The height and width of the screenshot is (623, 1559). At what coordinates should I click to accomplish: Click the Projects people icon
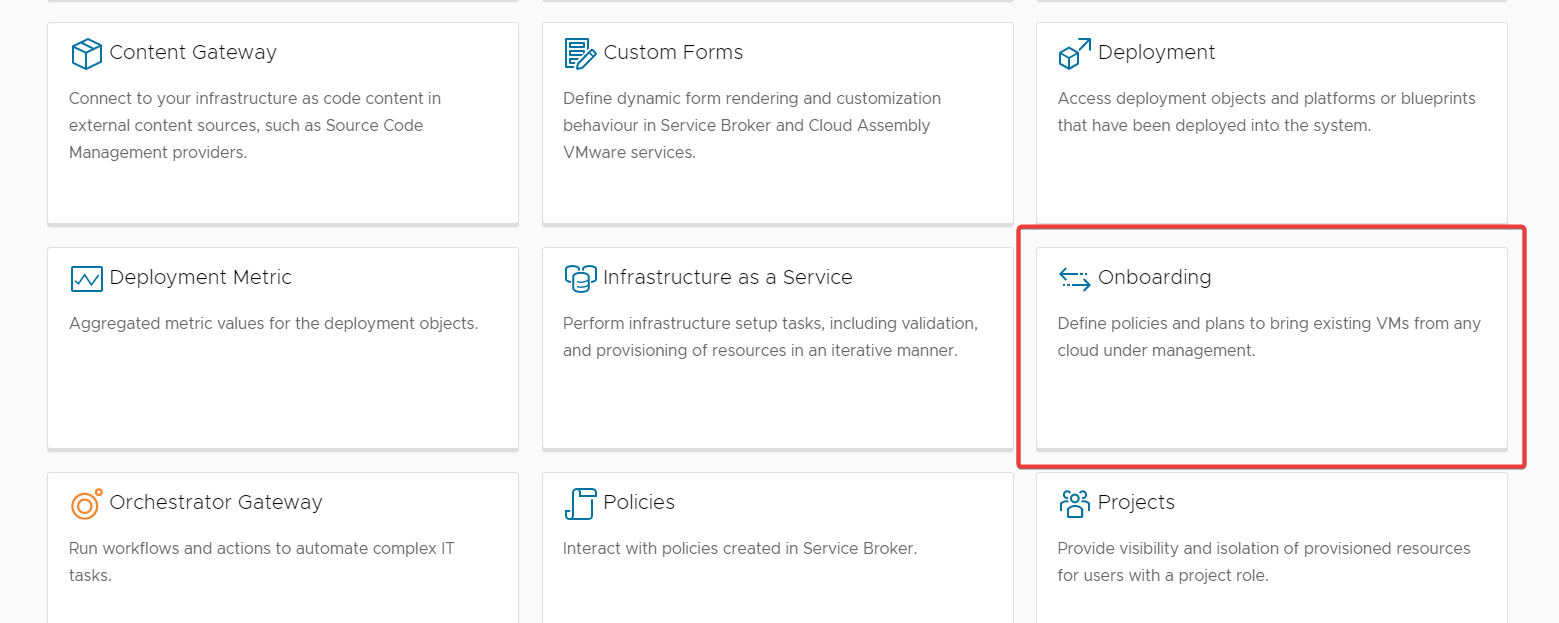tap(1075, 503)
